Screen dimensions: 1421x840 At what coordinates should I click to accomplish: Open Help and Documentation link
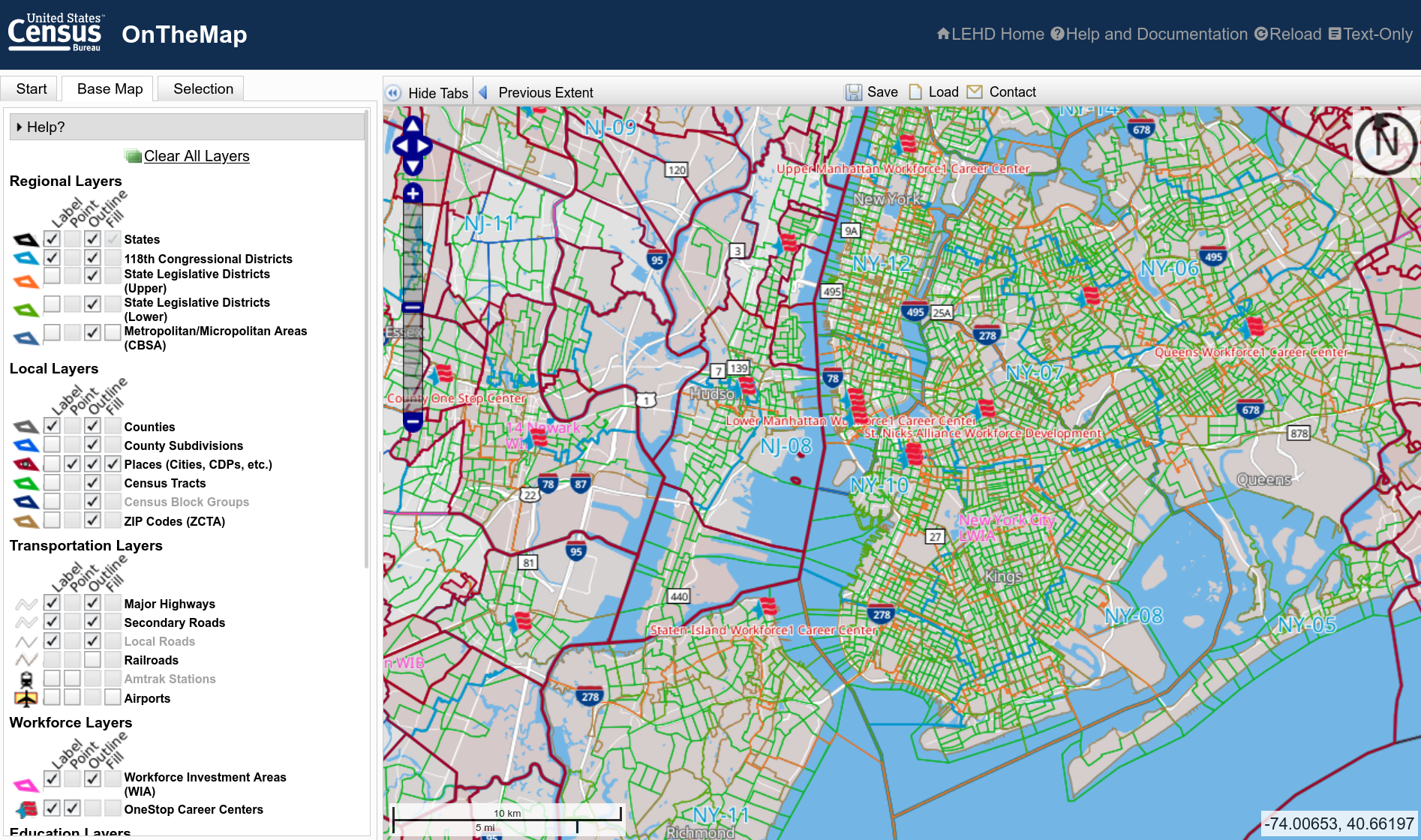[x=1149, y=34]
